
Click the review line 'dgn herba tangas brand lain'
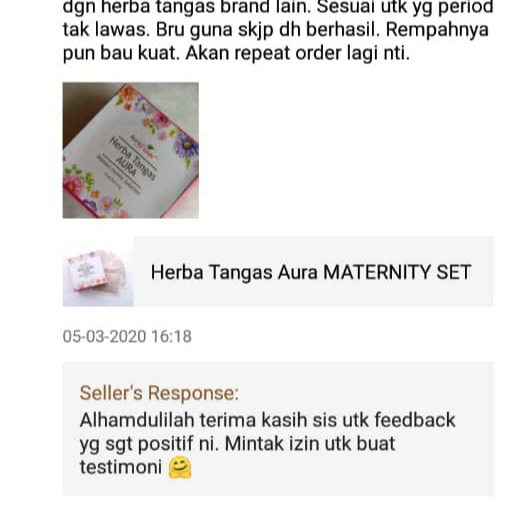click(x=187, y=7)
